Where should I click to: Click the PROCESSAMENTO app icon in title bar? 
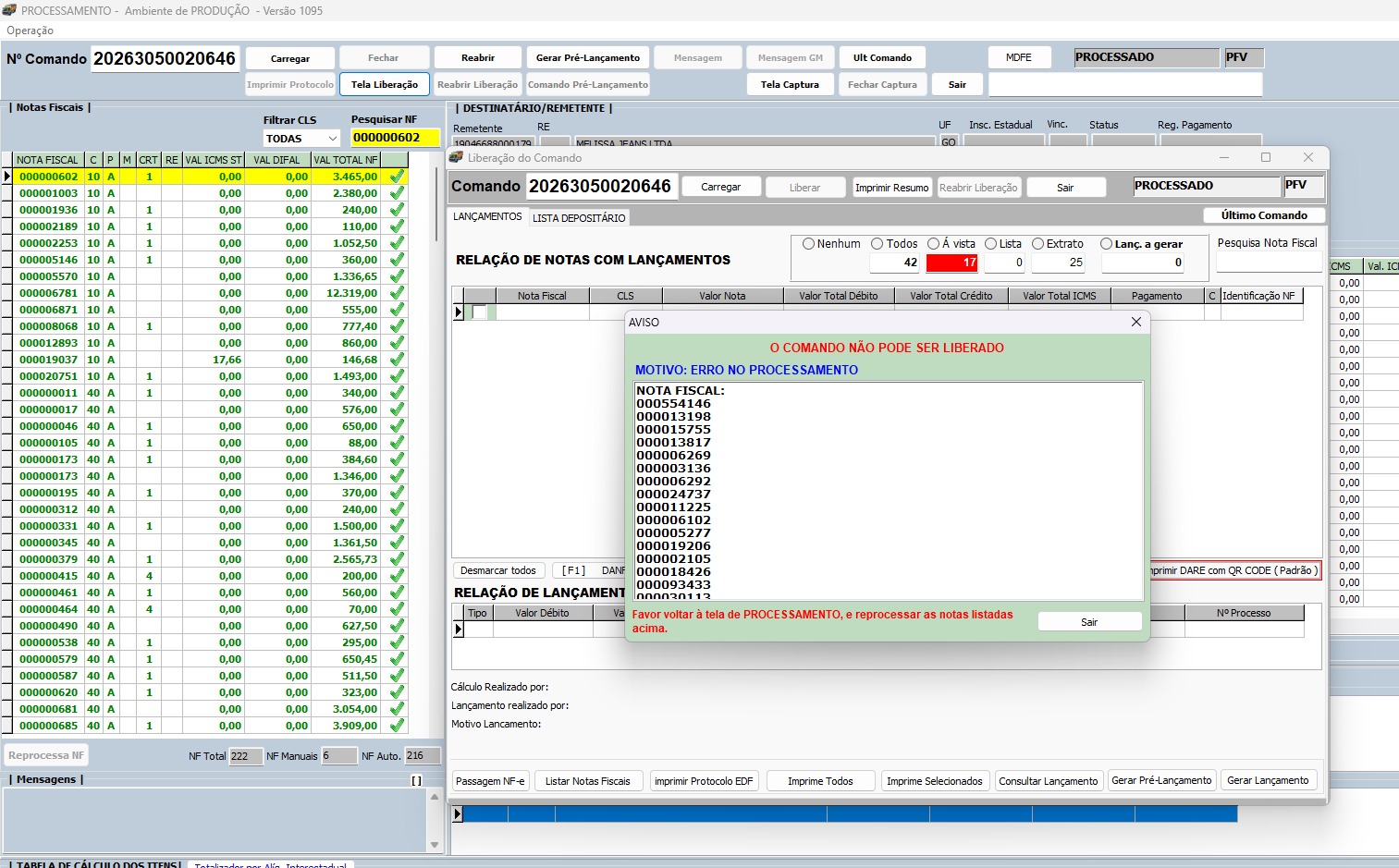coord(9,10)
